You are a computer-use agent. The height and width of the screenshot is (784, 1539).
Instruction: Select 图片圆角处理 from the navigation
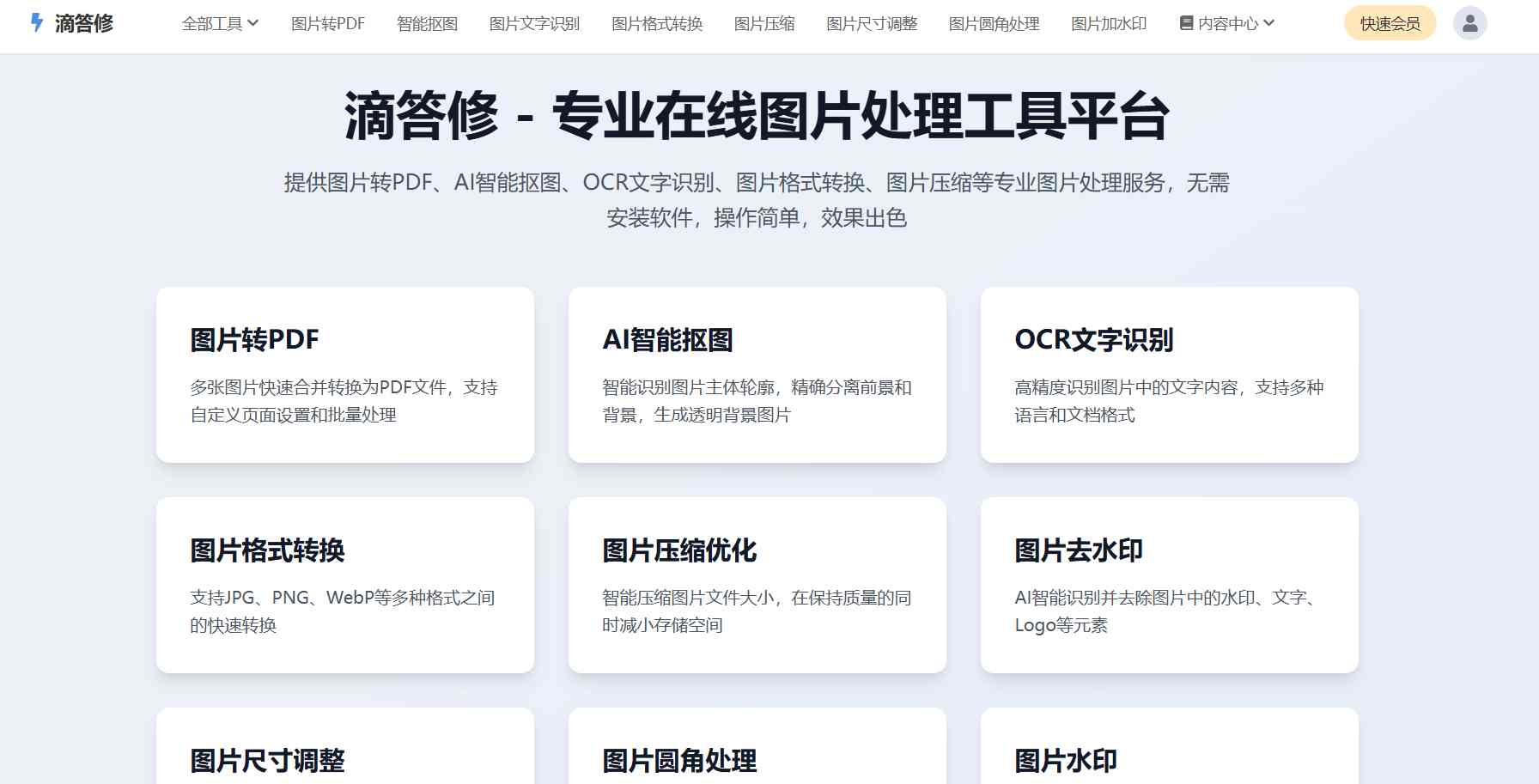(993, 24)
